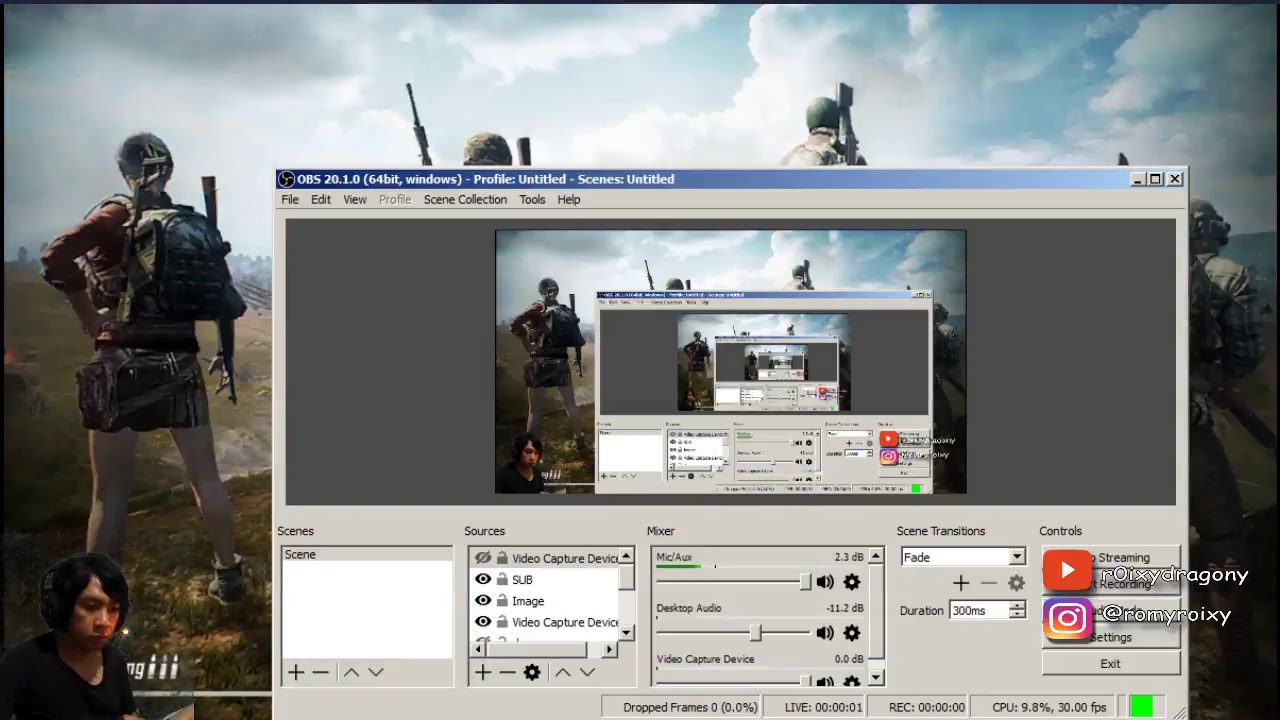1280x720 pixels.
Task: Click 'REC: 00:00:00' status text
Action: click(927, 707)
